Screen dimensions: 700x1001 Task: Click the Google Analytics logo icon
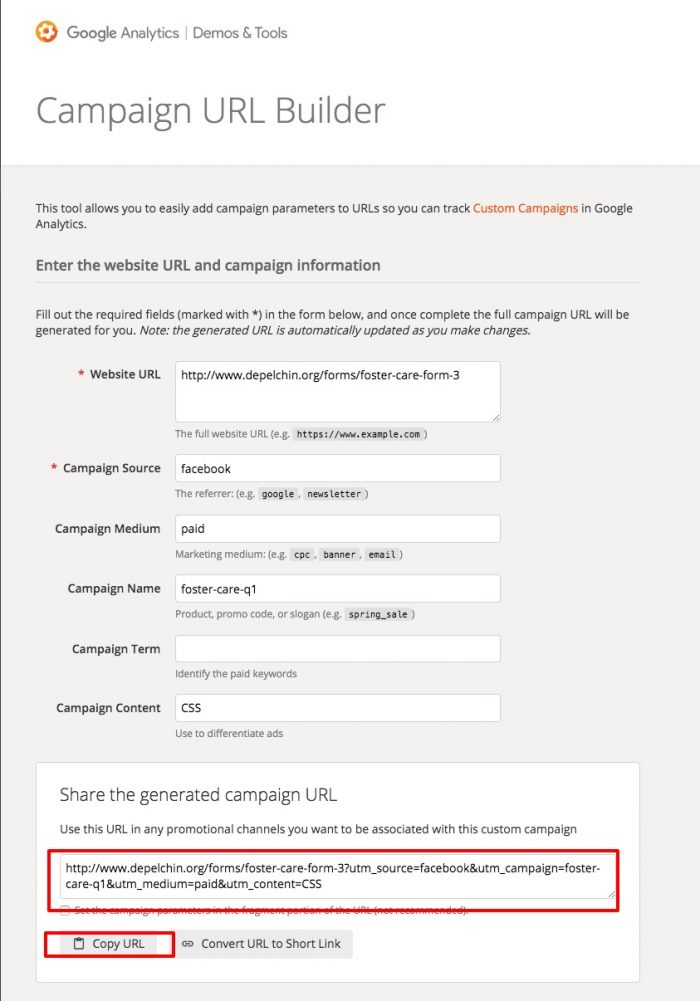click(46, 31)
